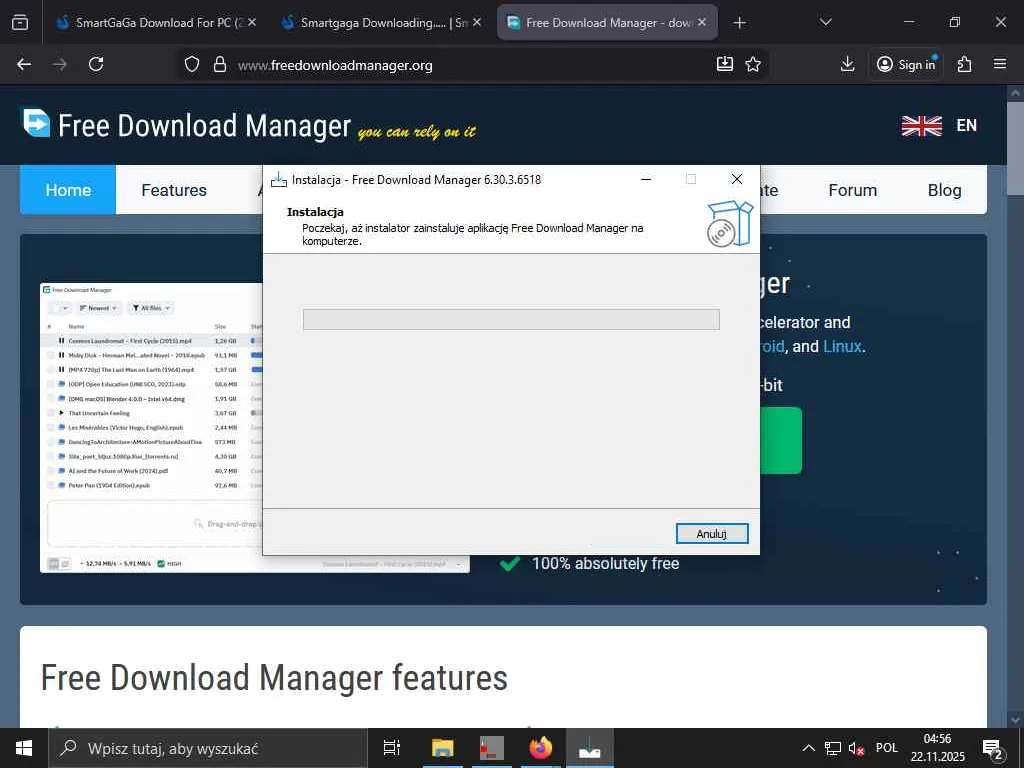Close the Free Download Manager tab
Screen dimensions: 1024x768
point(702,22)
